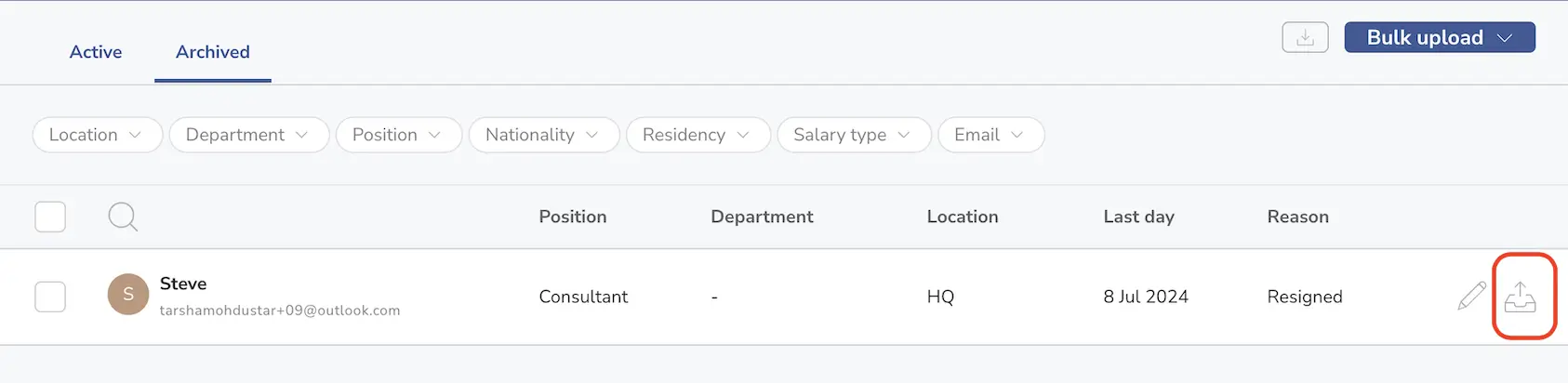Open the Residency filter dropdown

tap(698, 135)
